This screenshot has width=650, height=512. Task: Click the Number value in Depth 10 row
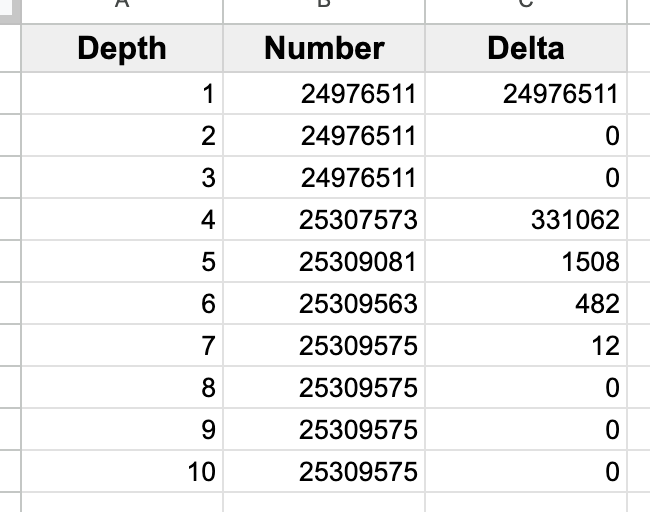click(x=324, y=471)
